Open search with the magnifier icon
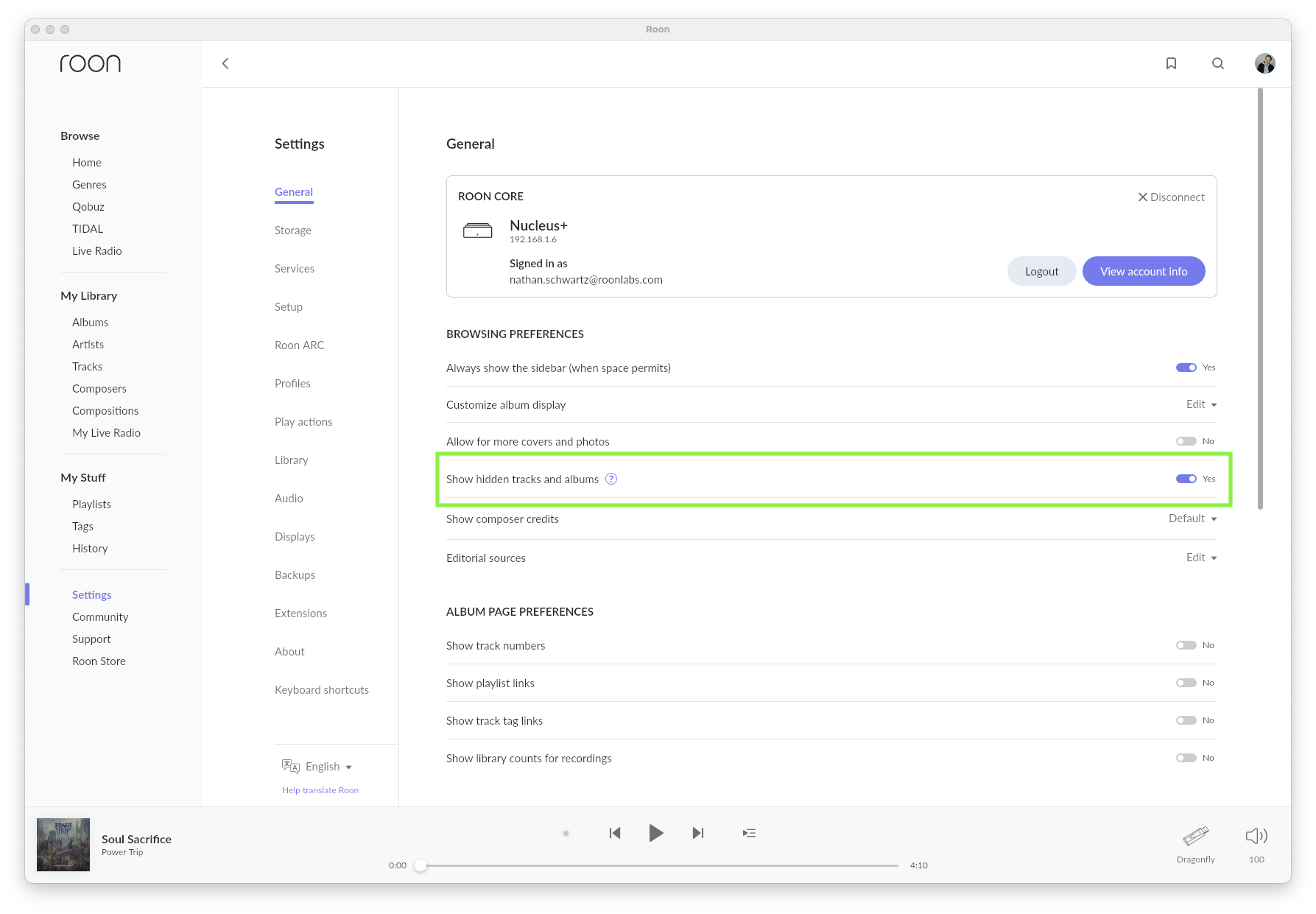 point(1218,63)
